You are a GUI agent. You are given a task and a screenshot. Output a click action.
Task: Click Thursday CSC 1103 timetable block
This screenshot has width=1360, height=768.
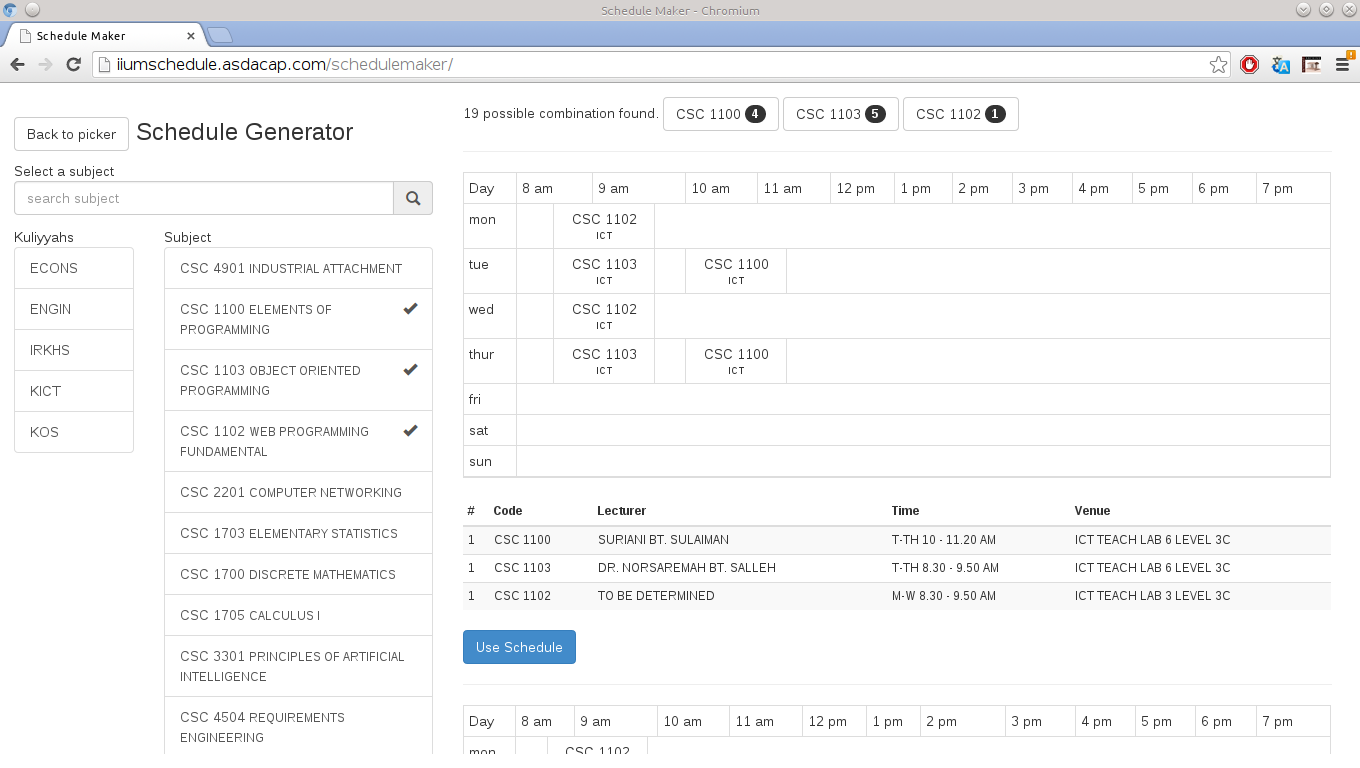point(604,361)
